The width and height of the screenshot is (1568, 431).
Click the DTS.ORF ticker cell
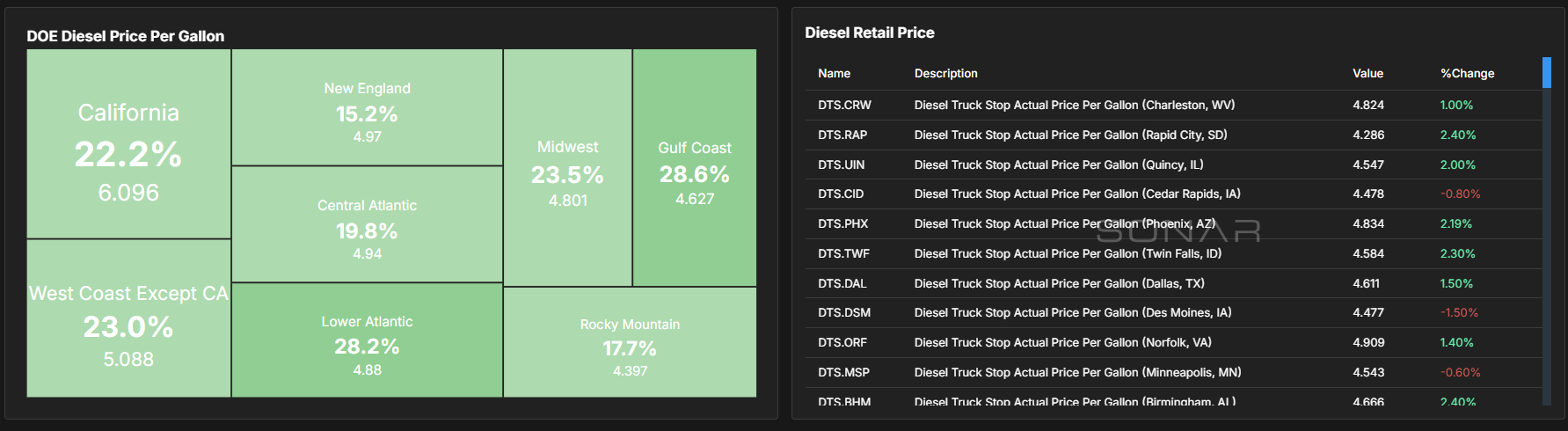[842, 342]
